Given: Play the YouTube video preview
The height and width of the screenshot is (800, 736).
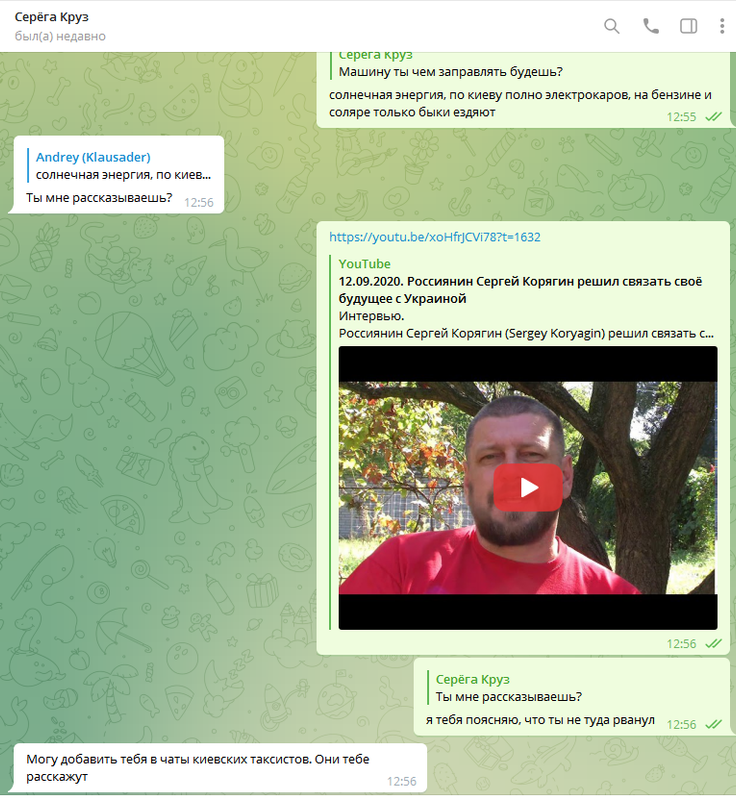Looking at the screenshot, I should [528, 488].
